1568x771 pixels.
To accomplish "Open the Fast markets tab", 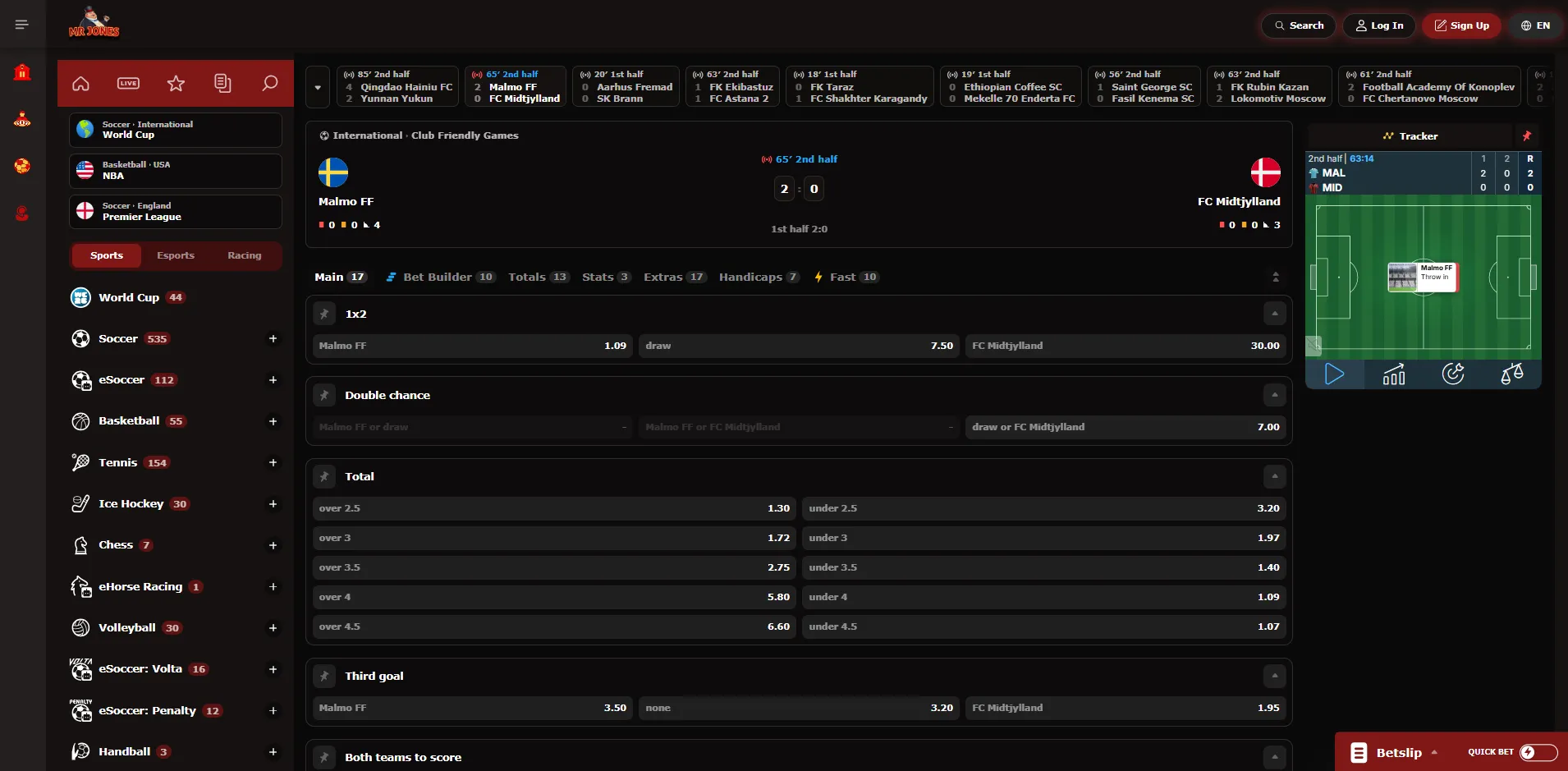I will 846,277.
